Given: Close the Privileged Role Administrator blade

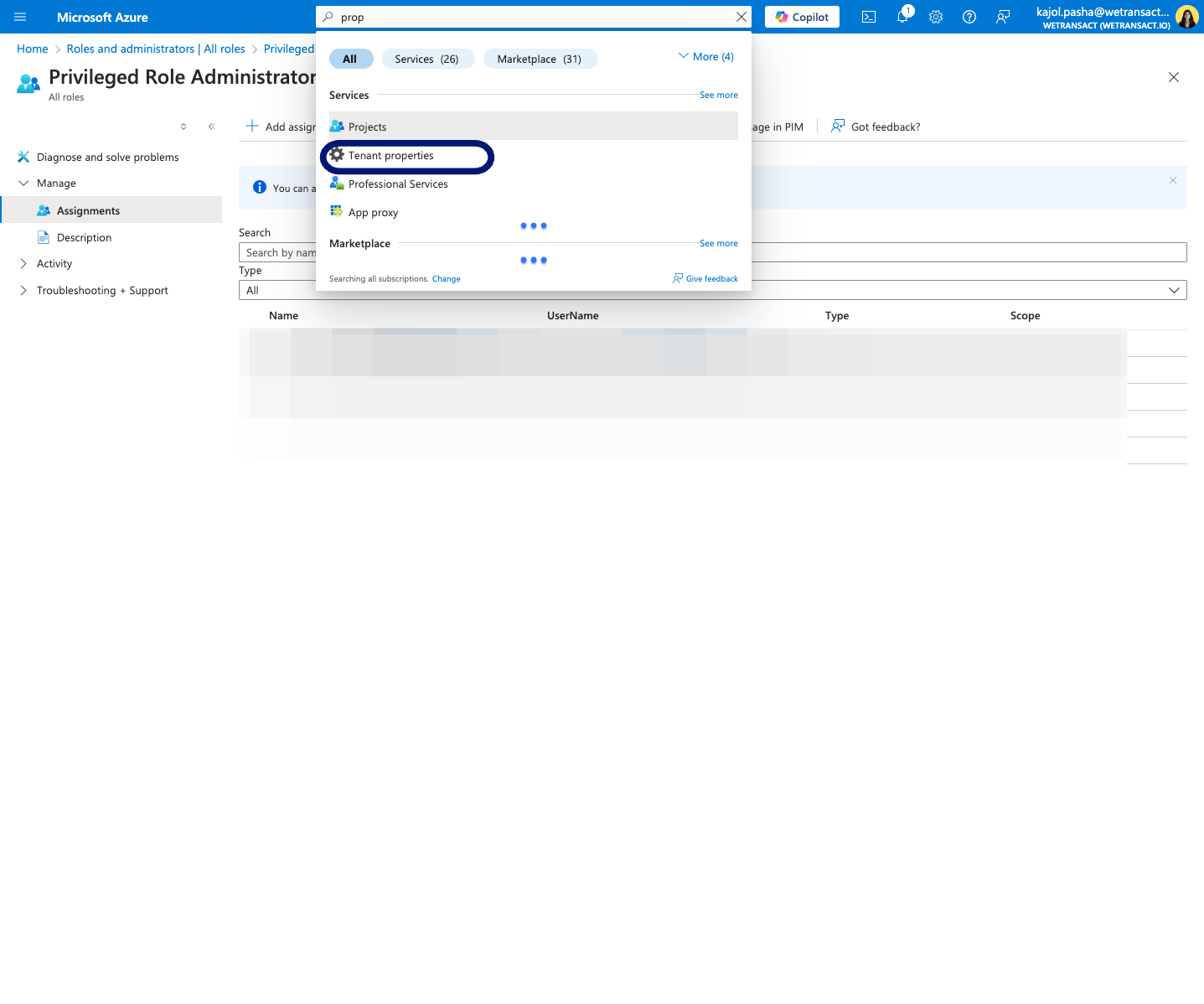Looking at the screenshot, I should click(1174, 77).
